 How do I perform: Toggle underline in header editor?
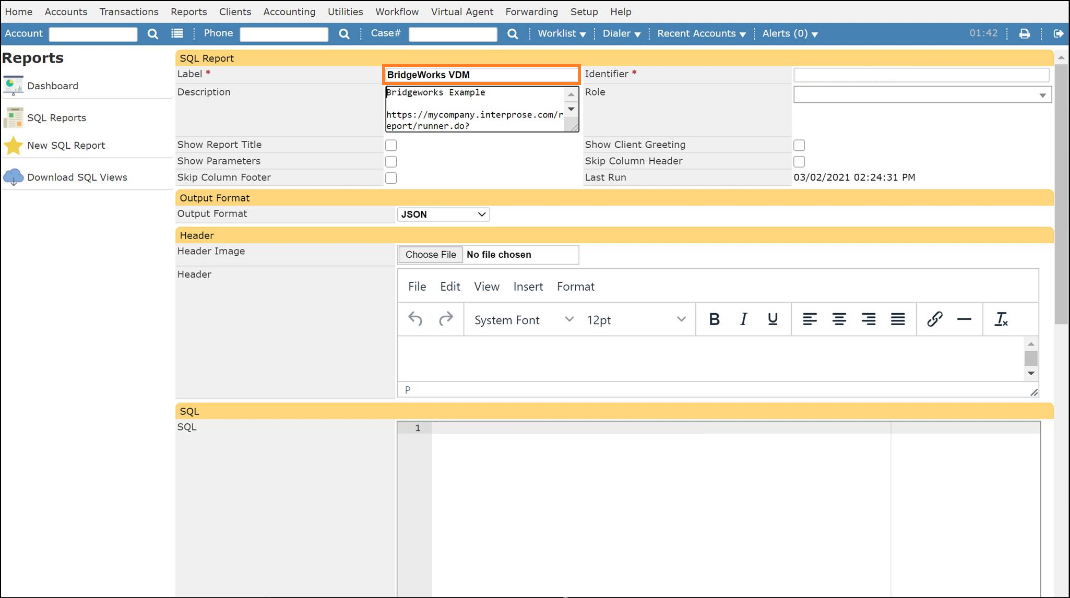coord(772,319)
